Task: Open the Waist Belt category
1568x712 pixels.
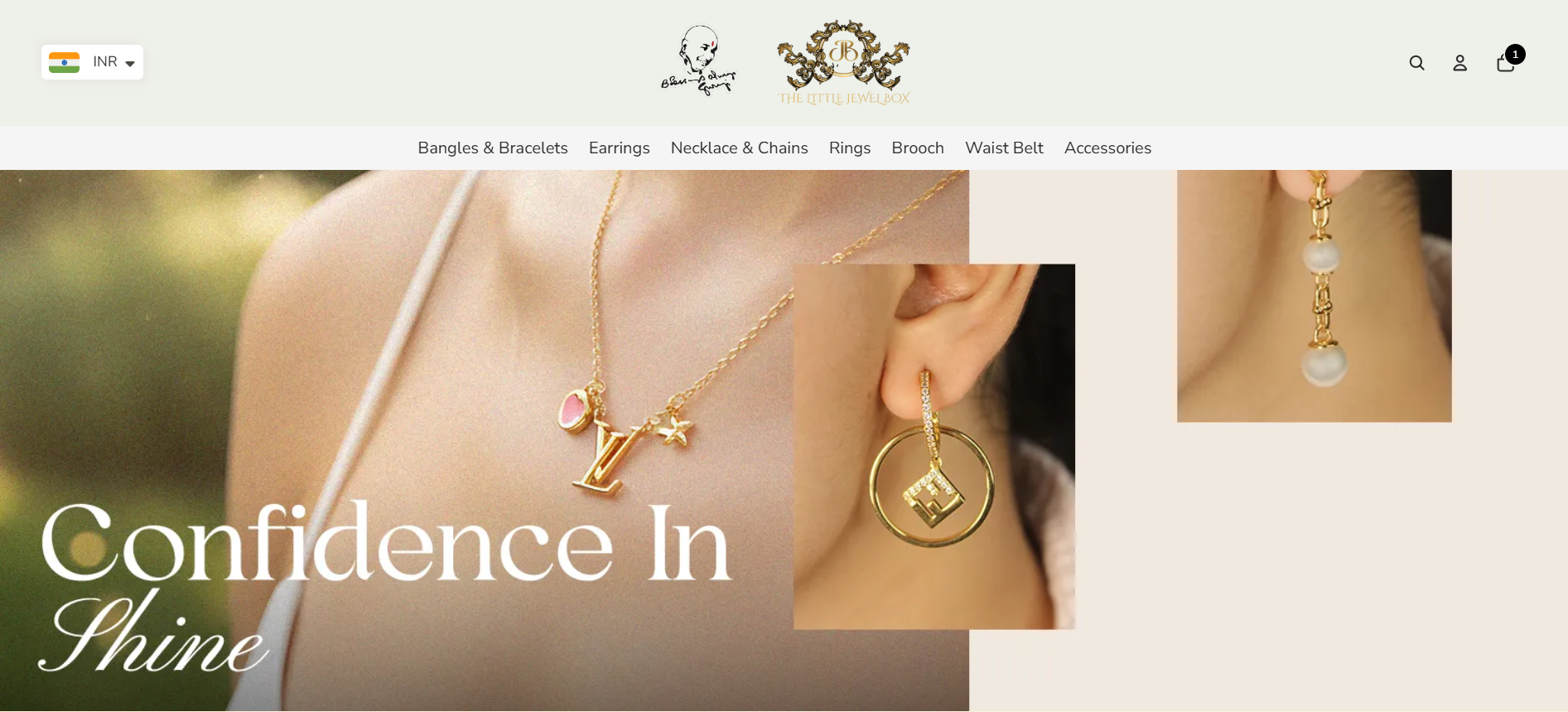Action: [1004, 148]
